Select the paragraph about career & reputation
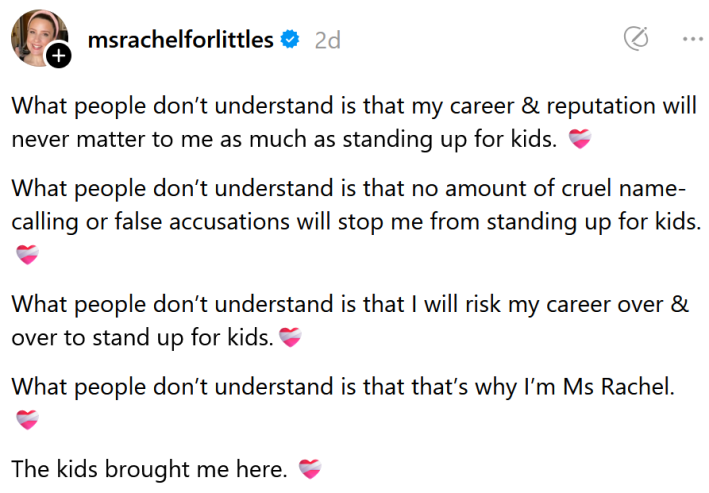Image resolution: width=709 pixels, height=493 pixels. click(350, 123)
